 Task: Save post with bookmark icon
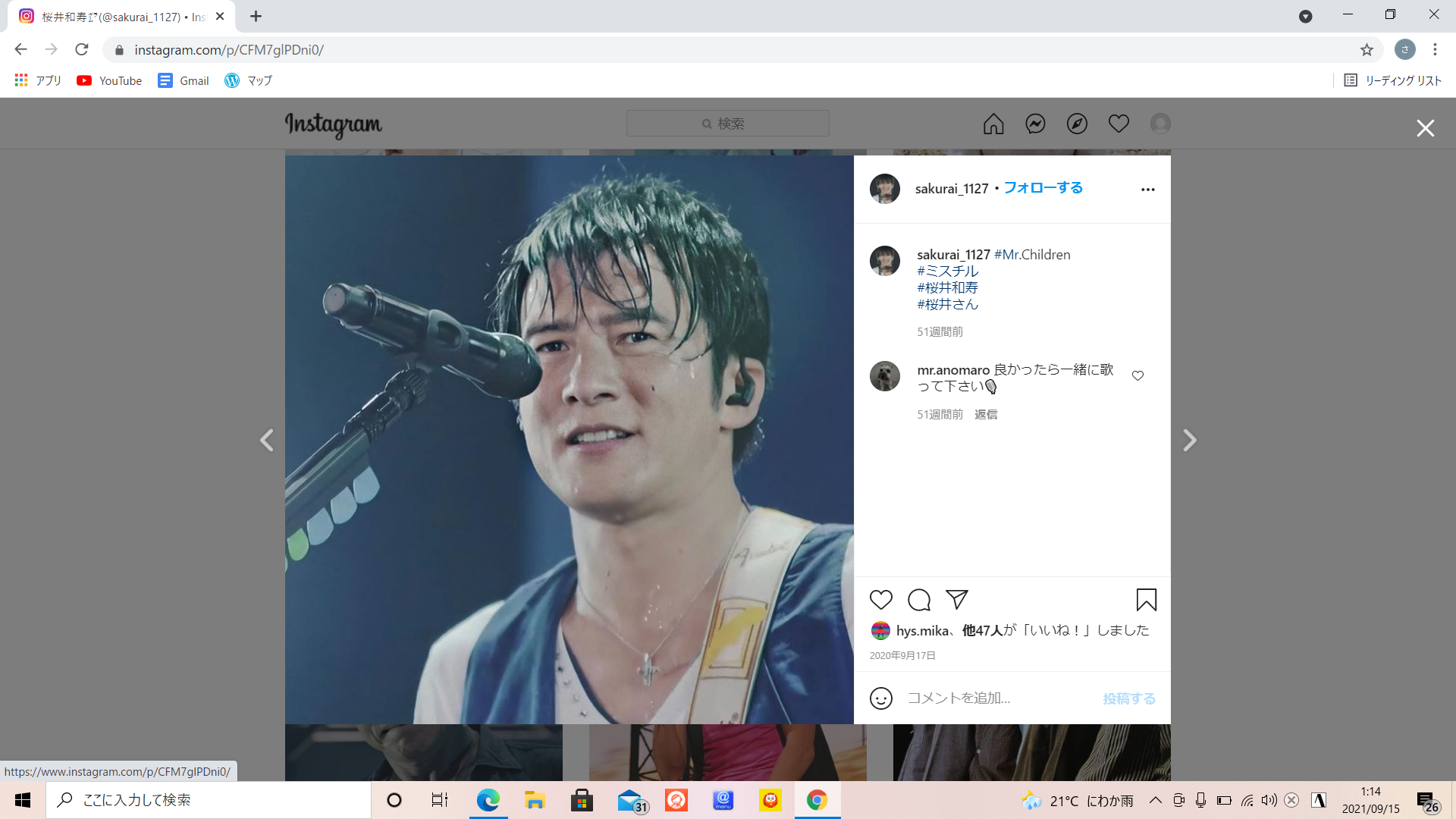1147,600
